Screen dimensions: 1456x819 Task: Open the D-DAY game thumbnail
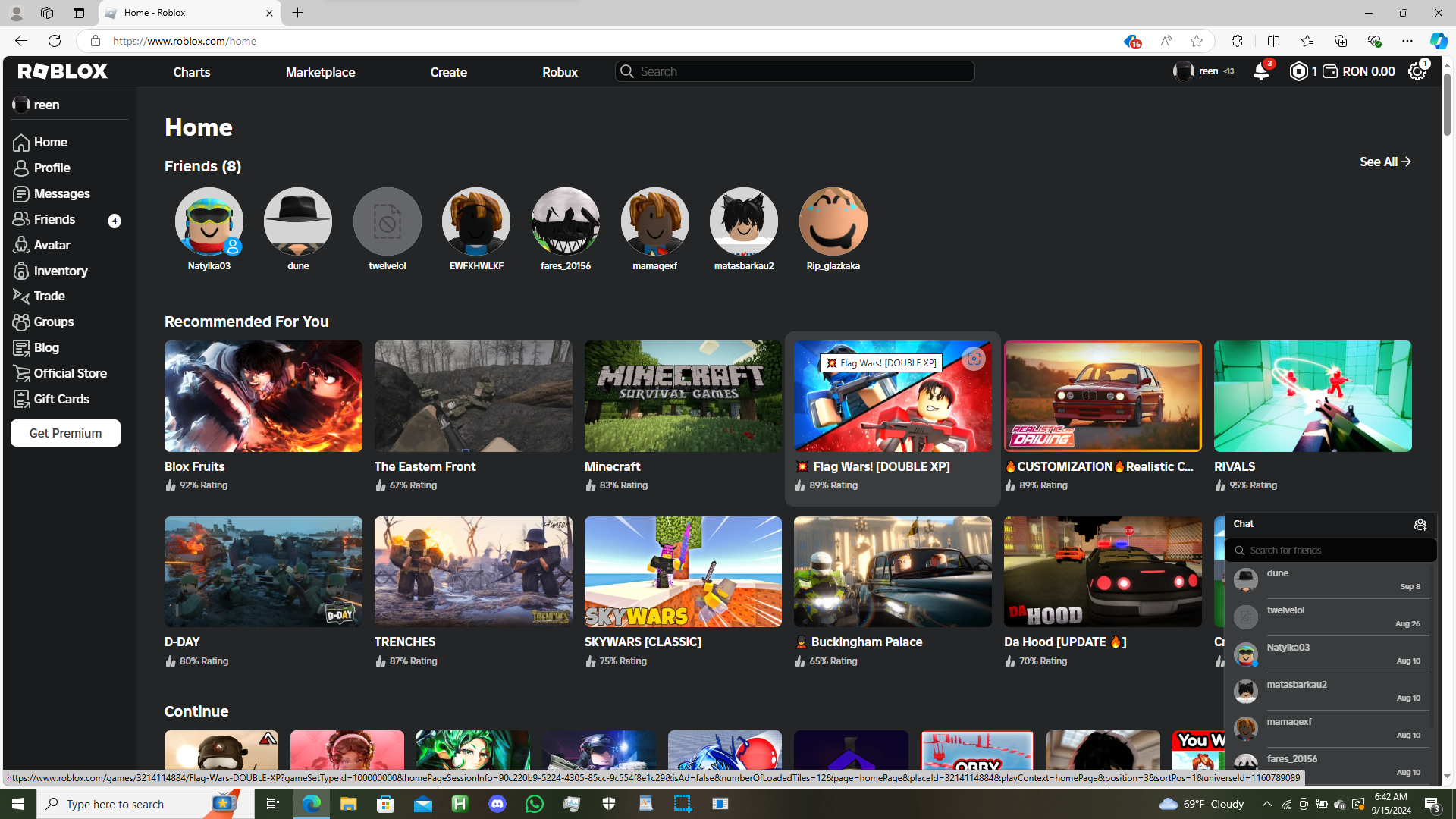point(263,572)
